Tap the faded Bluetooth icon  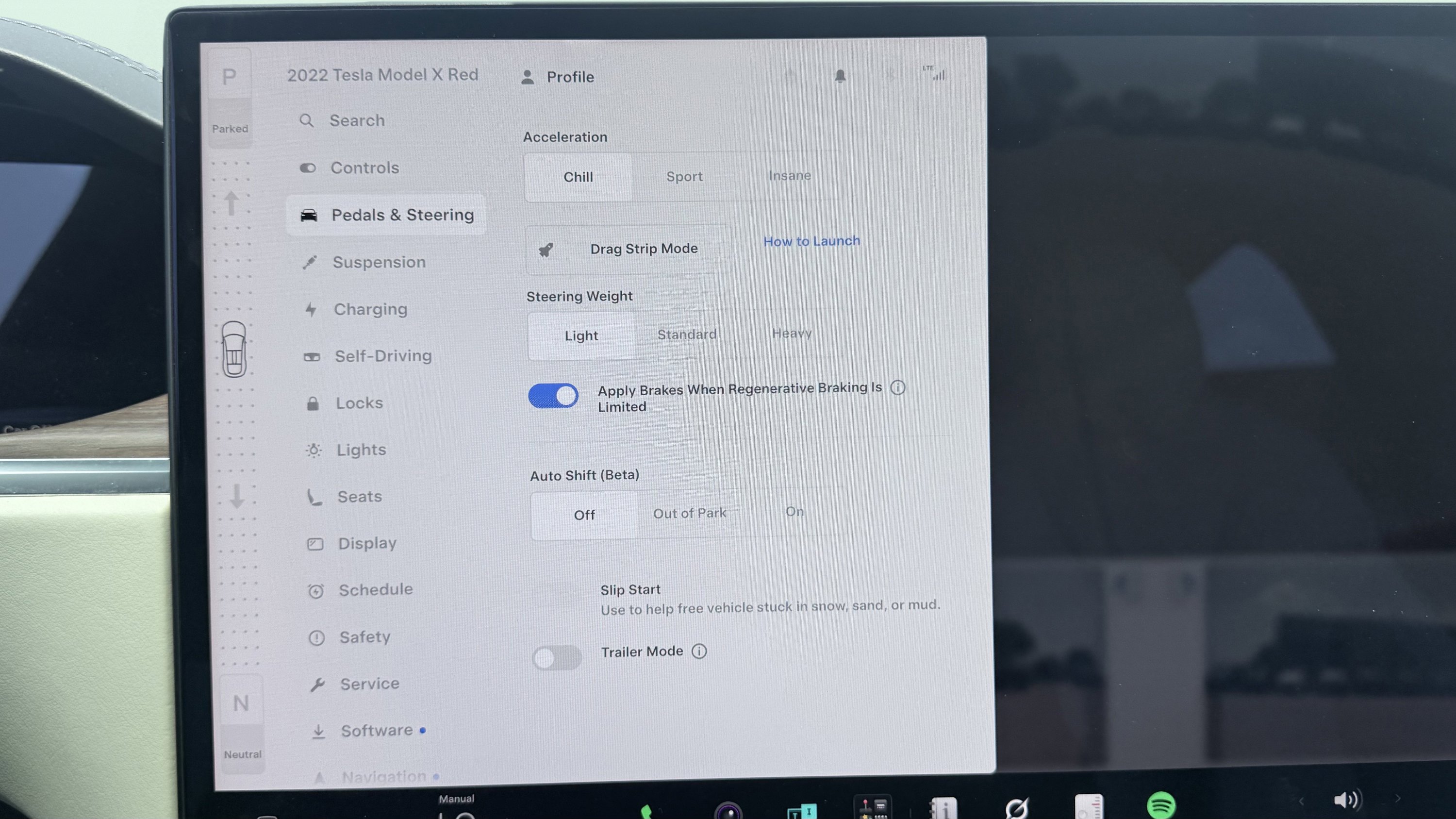click(x=890, y=75)
